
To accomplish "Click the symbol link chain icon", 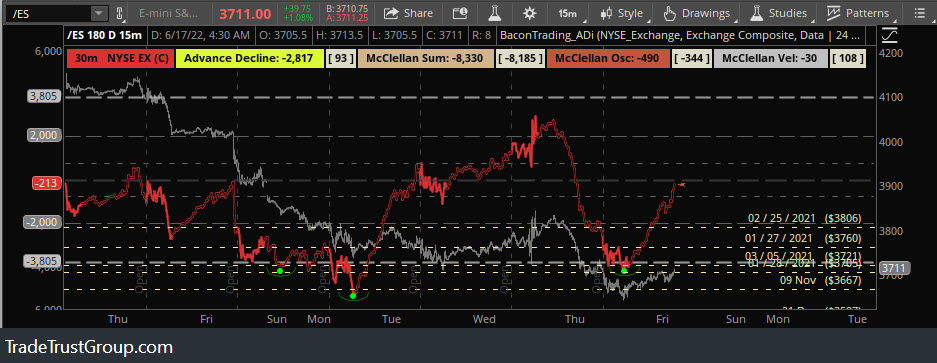I will tap(119, 13).
